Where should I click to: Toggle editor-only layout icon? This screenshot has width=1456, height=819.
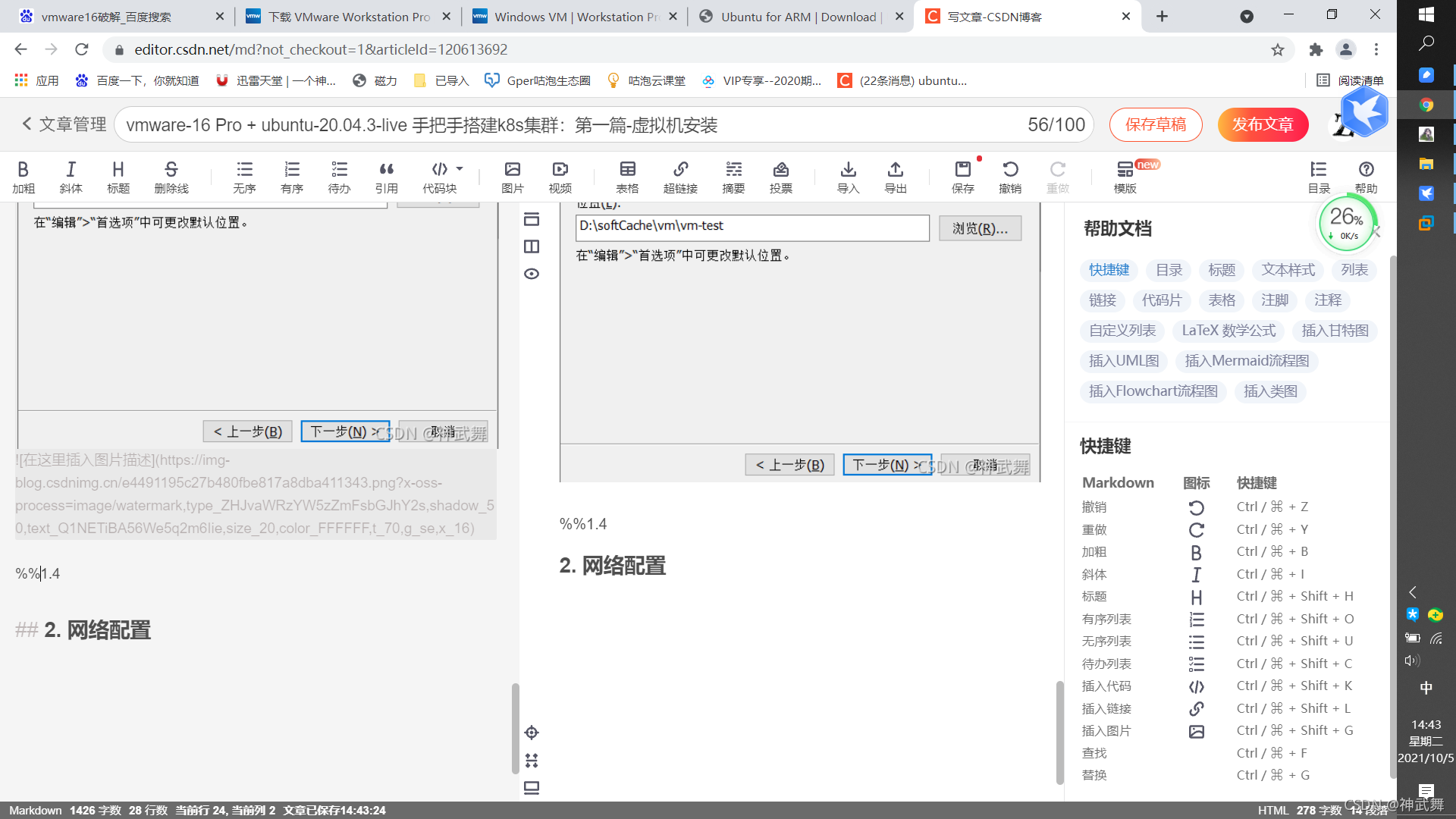pos(532,219)
